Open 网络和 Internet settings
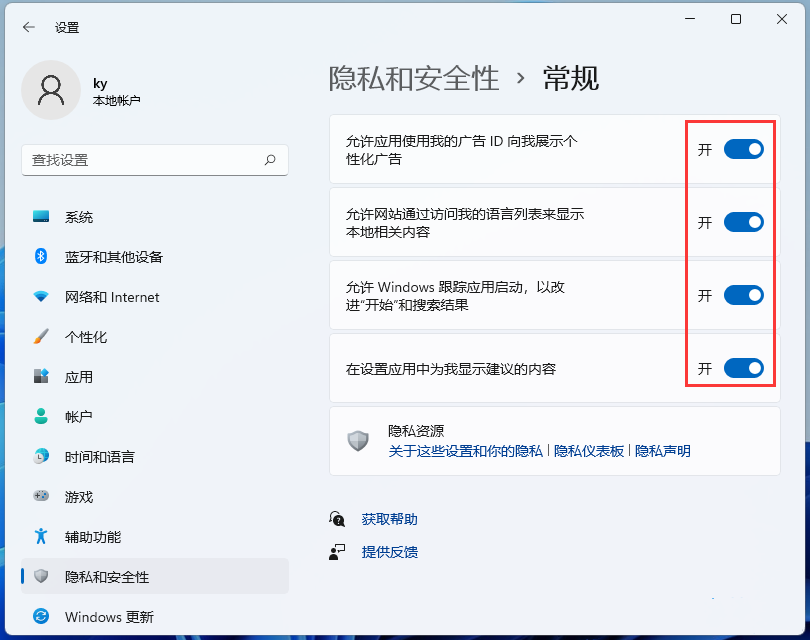Image resolution: width=810 pixels, height=640 pixels. click(155, 297)
